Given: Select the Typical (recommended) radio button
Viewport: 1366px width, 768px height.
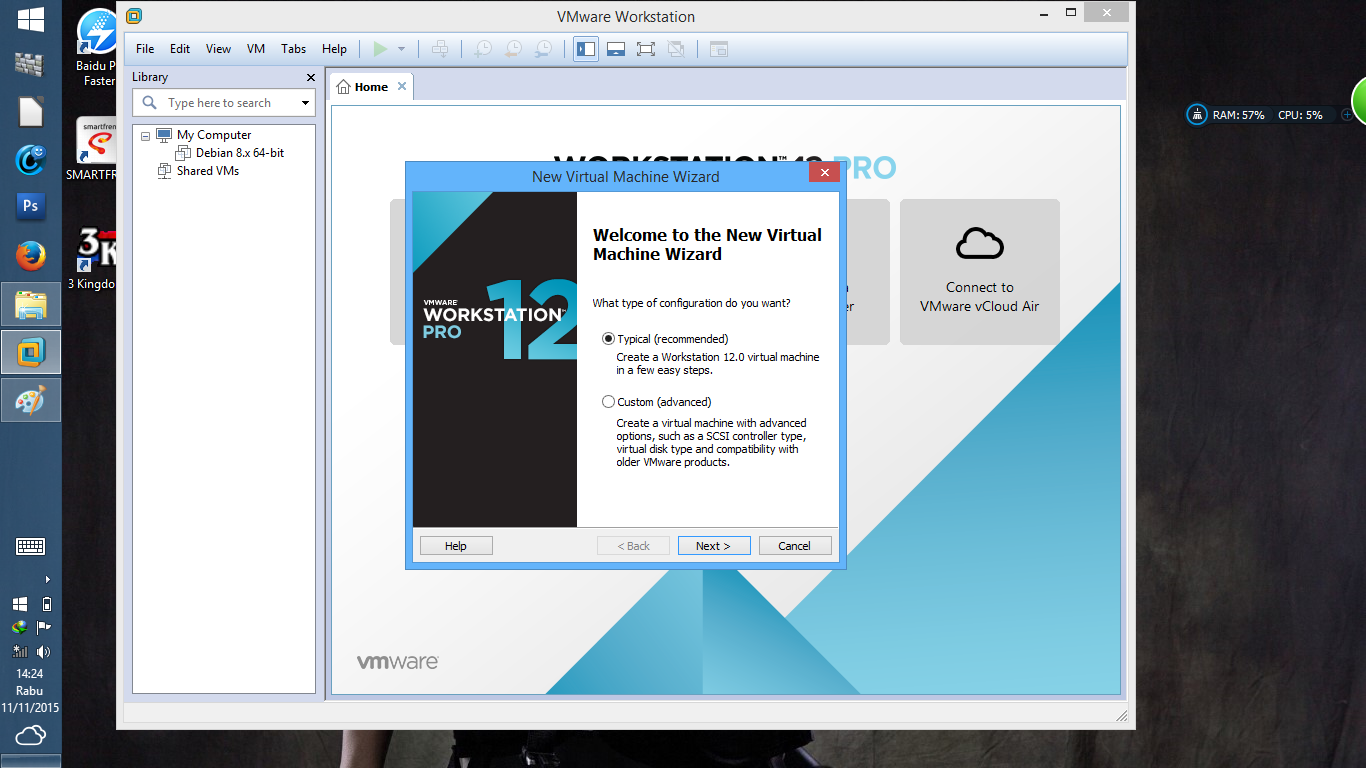Looking at the screenshot, I should click(609, 339).
